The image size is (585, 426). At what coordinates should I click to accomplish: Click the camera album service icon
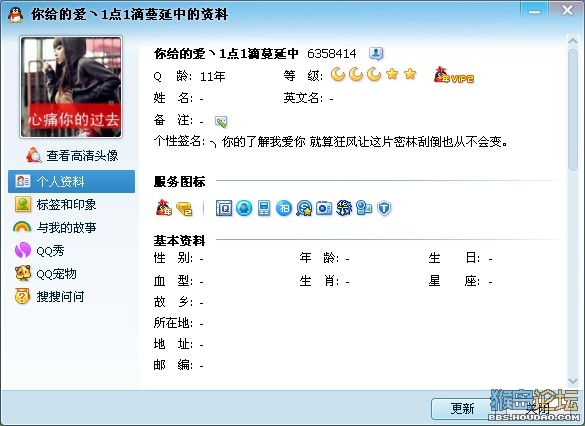click(324, 208)
